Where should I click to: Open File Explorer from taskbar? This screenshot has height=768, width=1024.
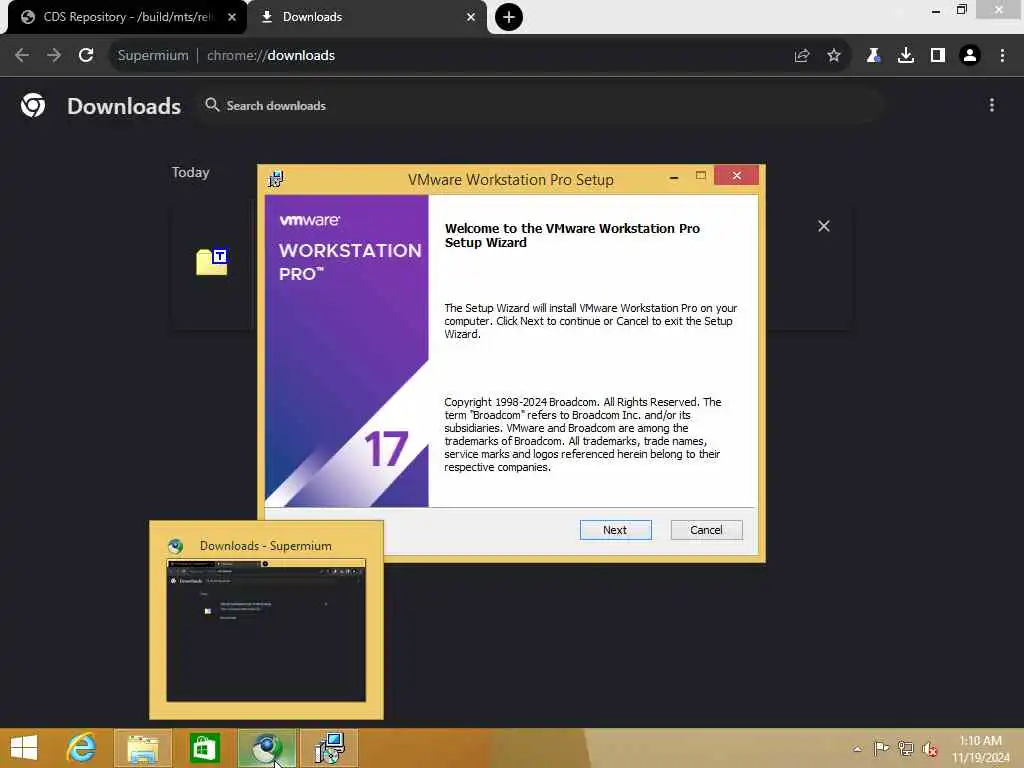pos(143,748)
